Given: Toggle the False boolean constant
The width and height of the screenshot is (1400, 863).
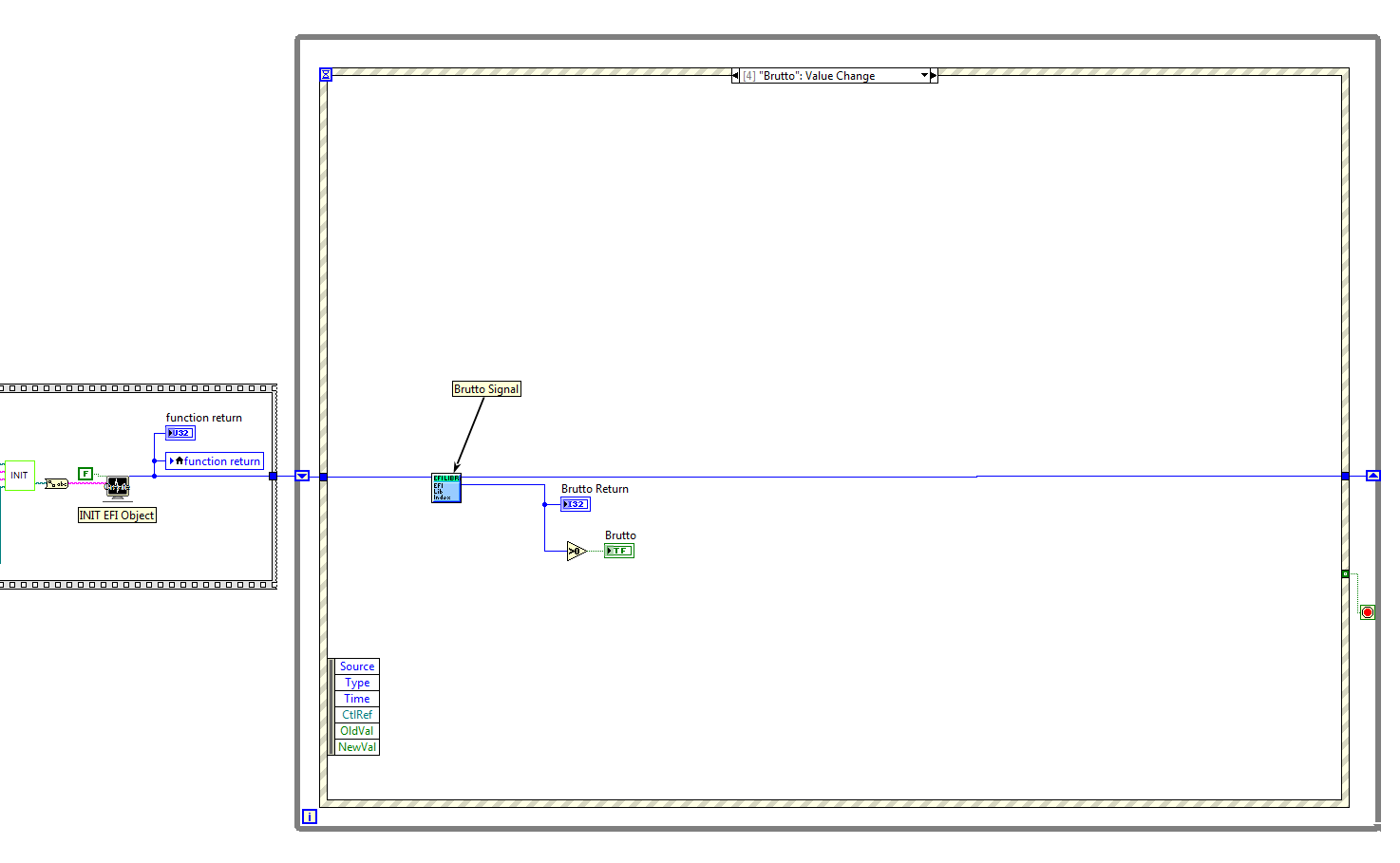Looking at the screenshot, I should tap(85, 473).
